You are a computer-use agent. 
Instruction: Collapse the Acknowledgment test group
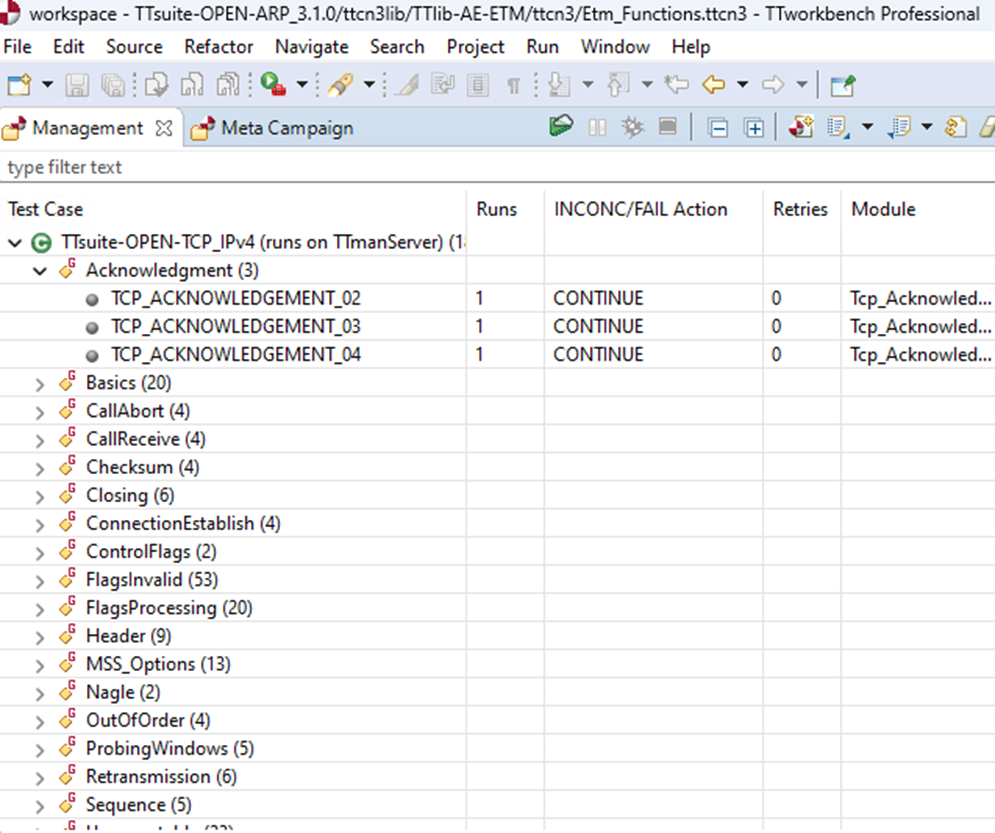[41, 271]
